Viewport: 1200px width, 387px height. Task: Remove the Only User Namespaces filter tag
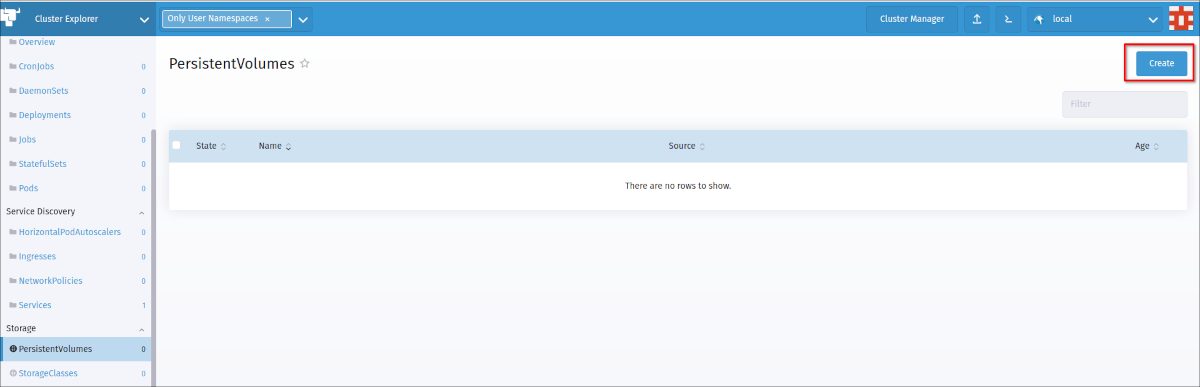click(267, 19)
